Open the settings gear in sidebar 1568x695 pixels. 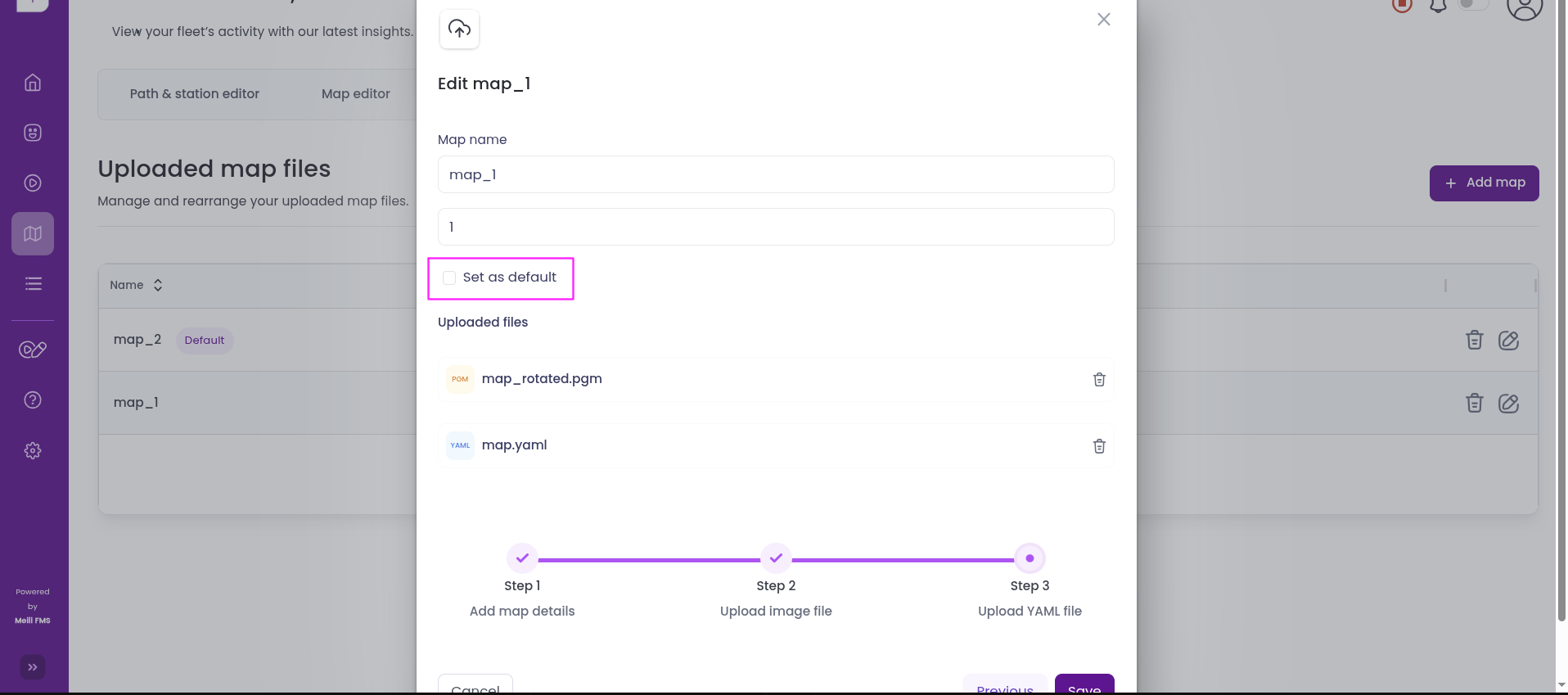point(33,451)
